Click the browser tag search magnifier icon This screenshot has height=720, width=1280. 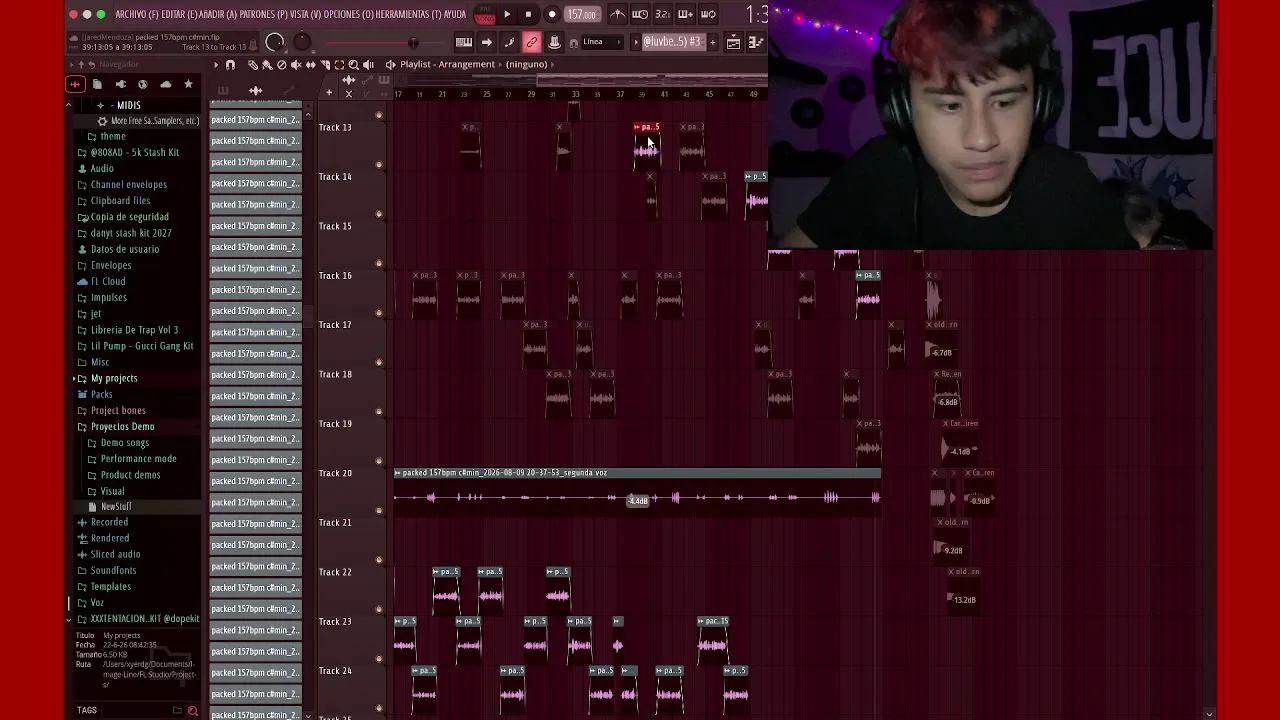tap(193, 711)
